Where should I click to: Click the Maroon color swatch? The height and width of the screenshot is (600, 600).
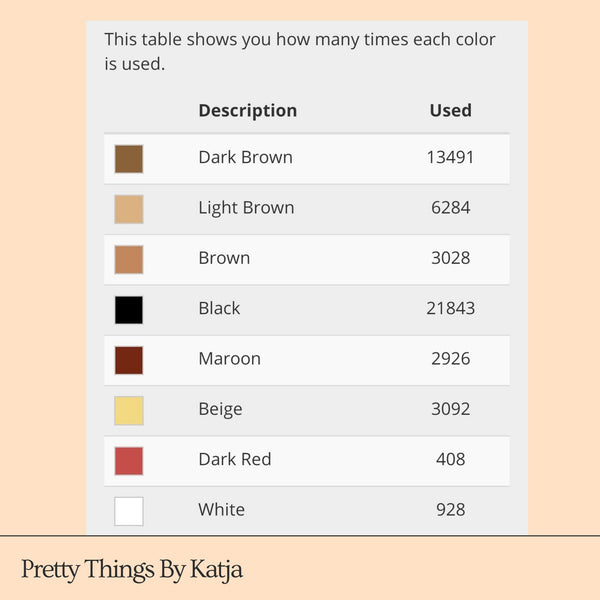(129, 360)
